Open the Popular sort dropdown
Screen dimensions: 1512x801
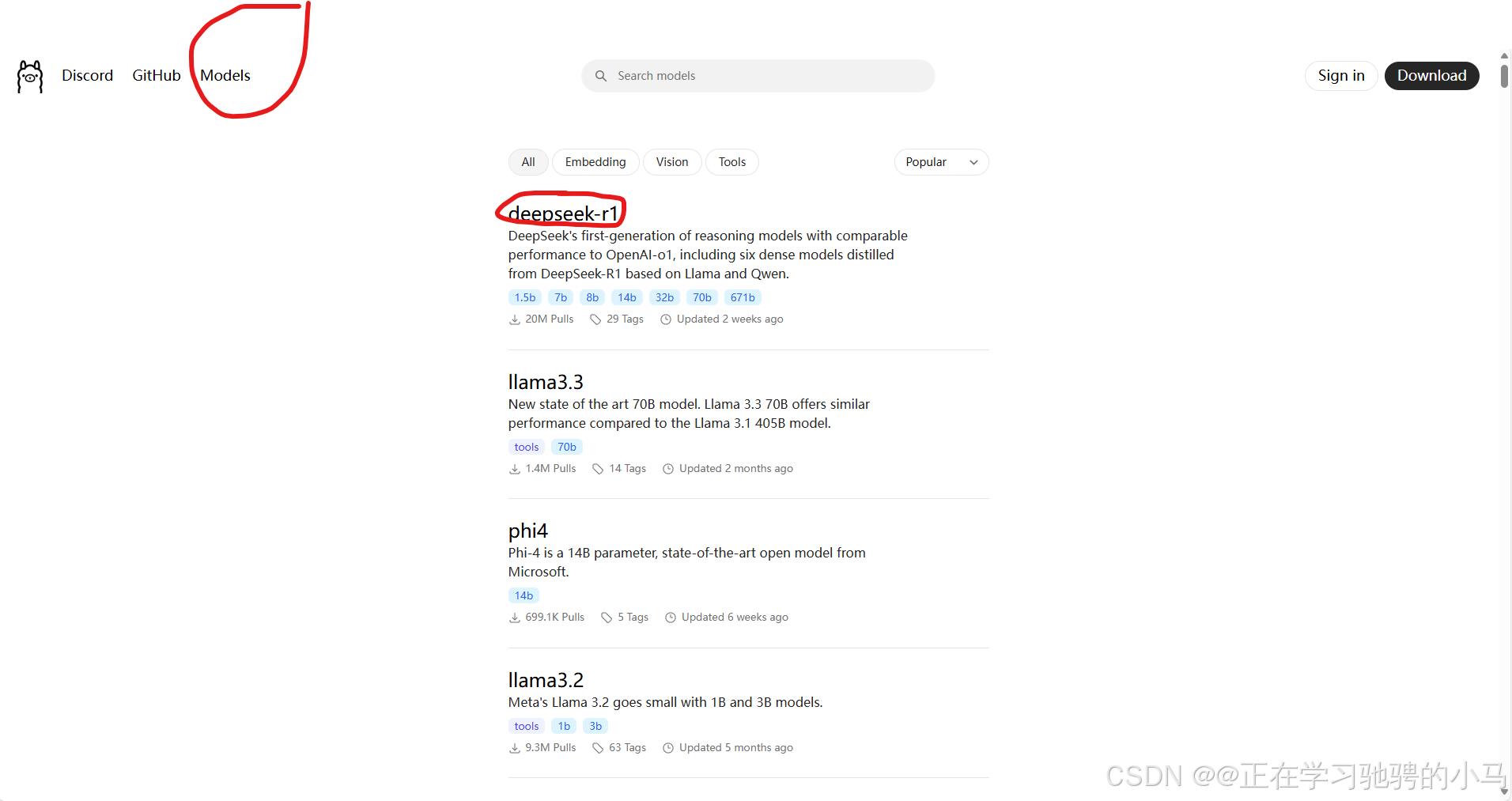click(x=941, y=162)
